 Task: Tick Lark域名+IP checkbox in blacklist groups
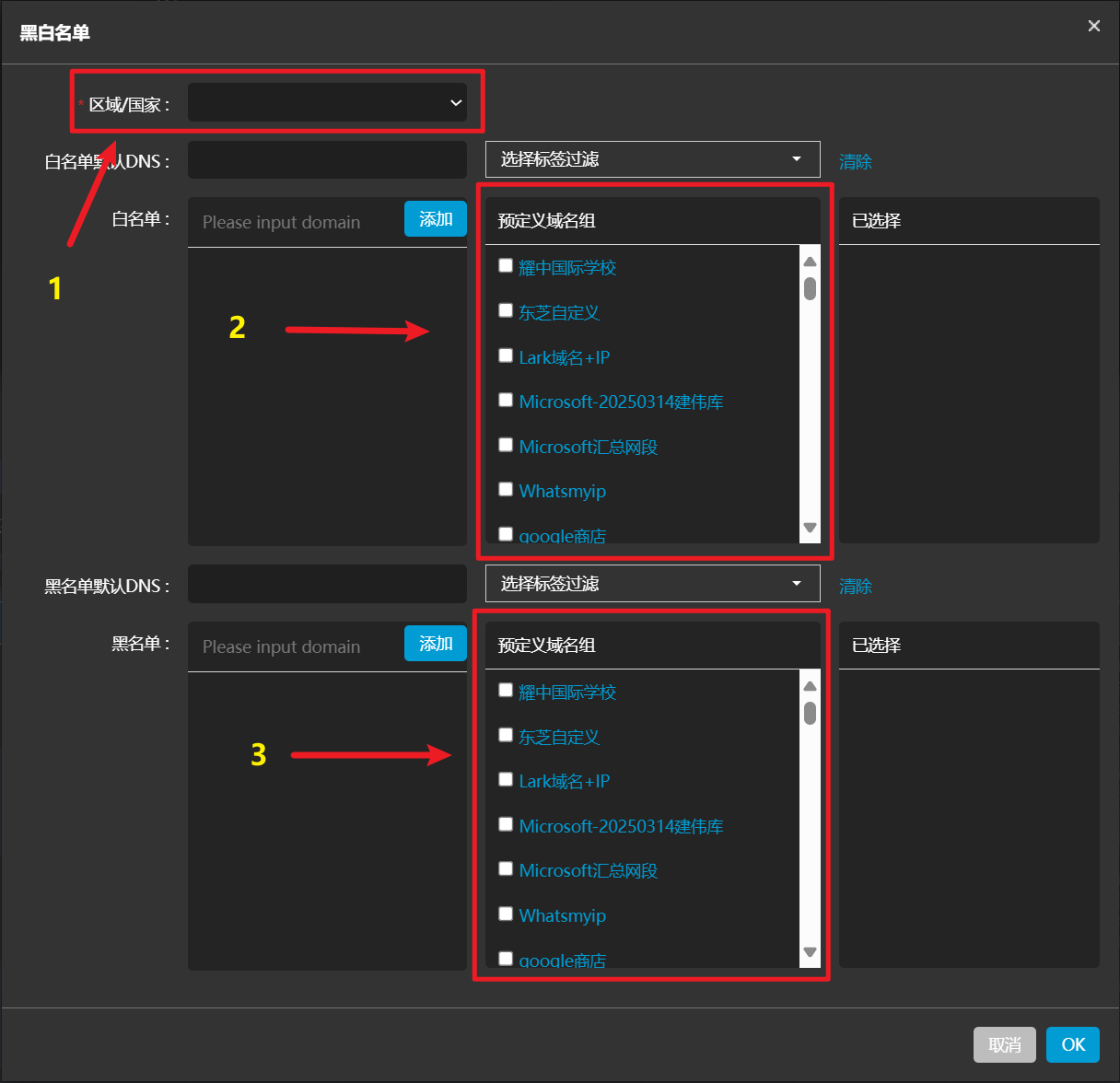pos(506,780)
